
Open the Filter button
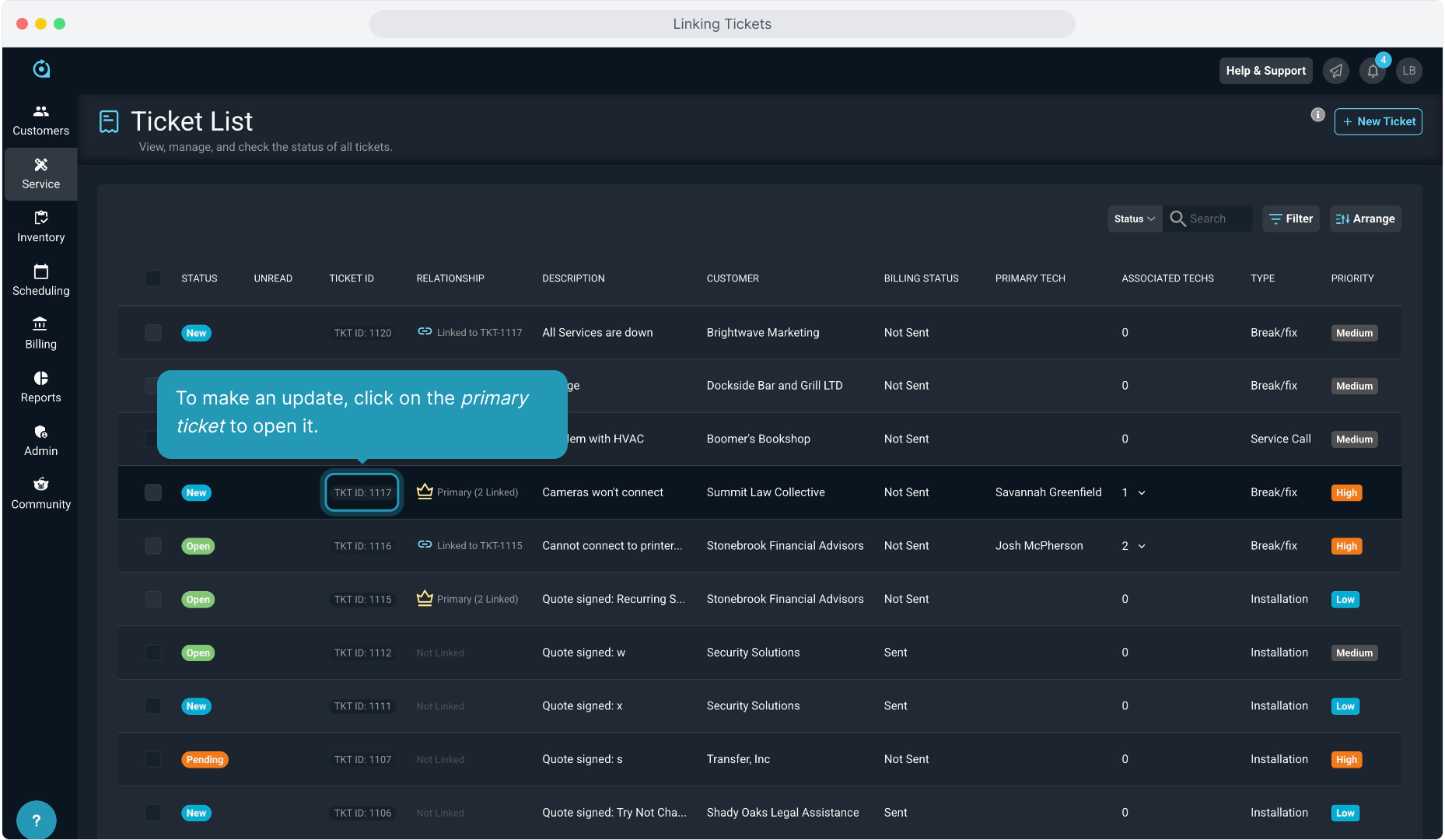1291,219
